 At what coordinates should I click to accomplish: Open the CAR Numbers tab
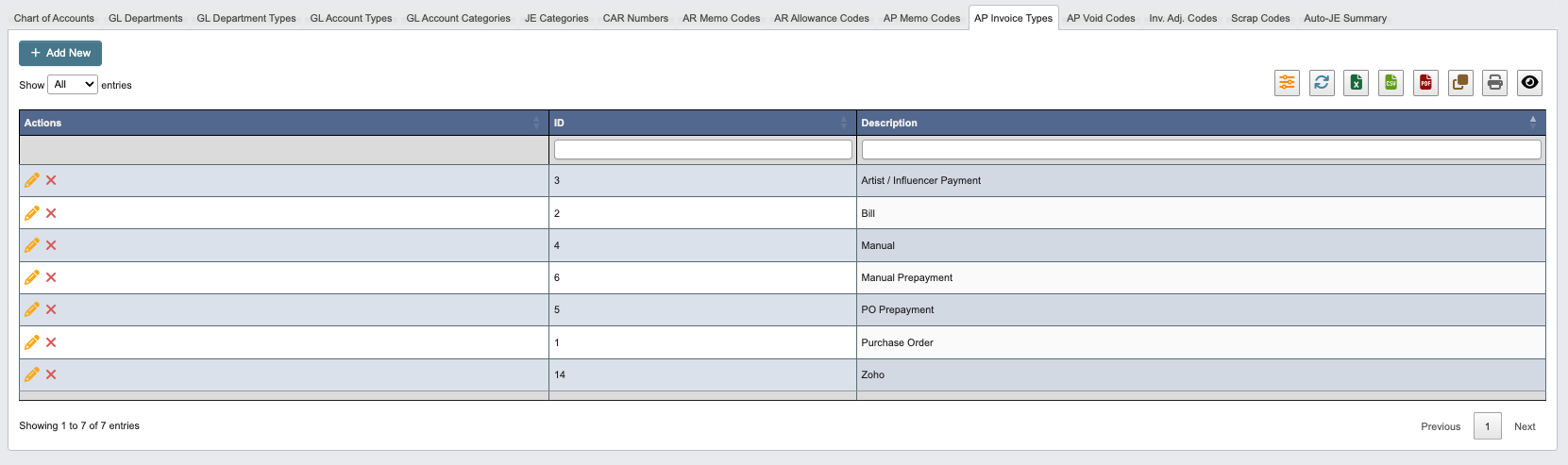(x=635, y=18)
